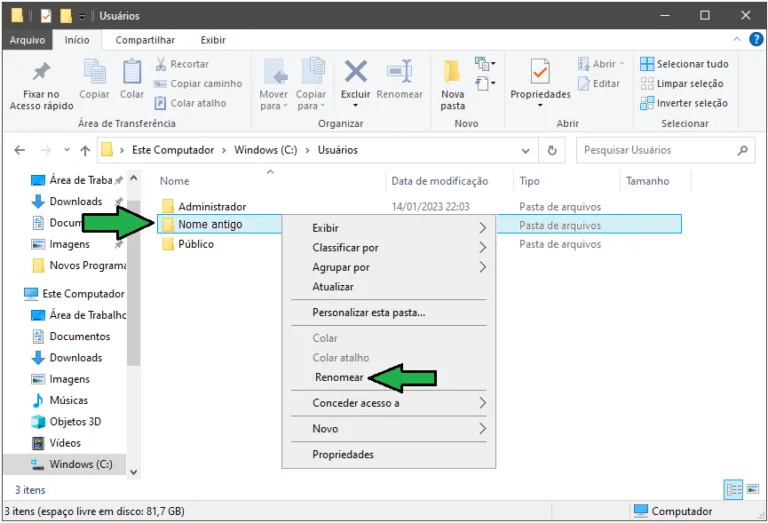Screen dimensions: 768x523
Task: Open Objetos 3D in navigation pane
Action: pyautogui.click(x=74, y=422)
